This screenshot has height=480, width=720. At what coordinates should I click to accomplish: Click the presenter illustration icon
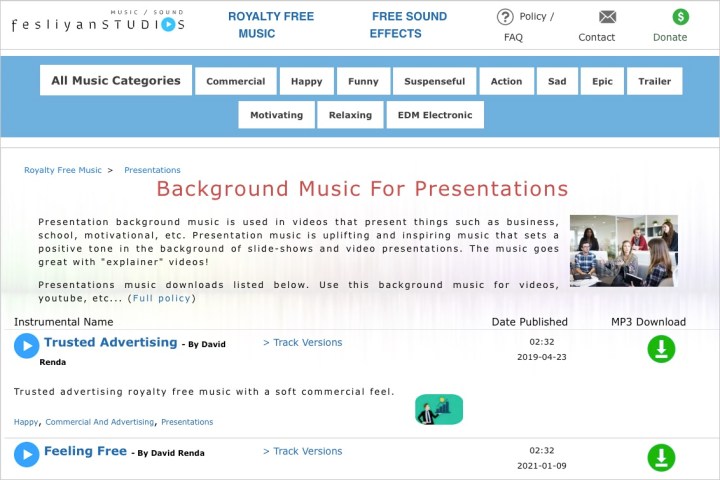(439, 409)
